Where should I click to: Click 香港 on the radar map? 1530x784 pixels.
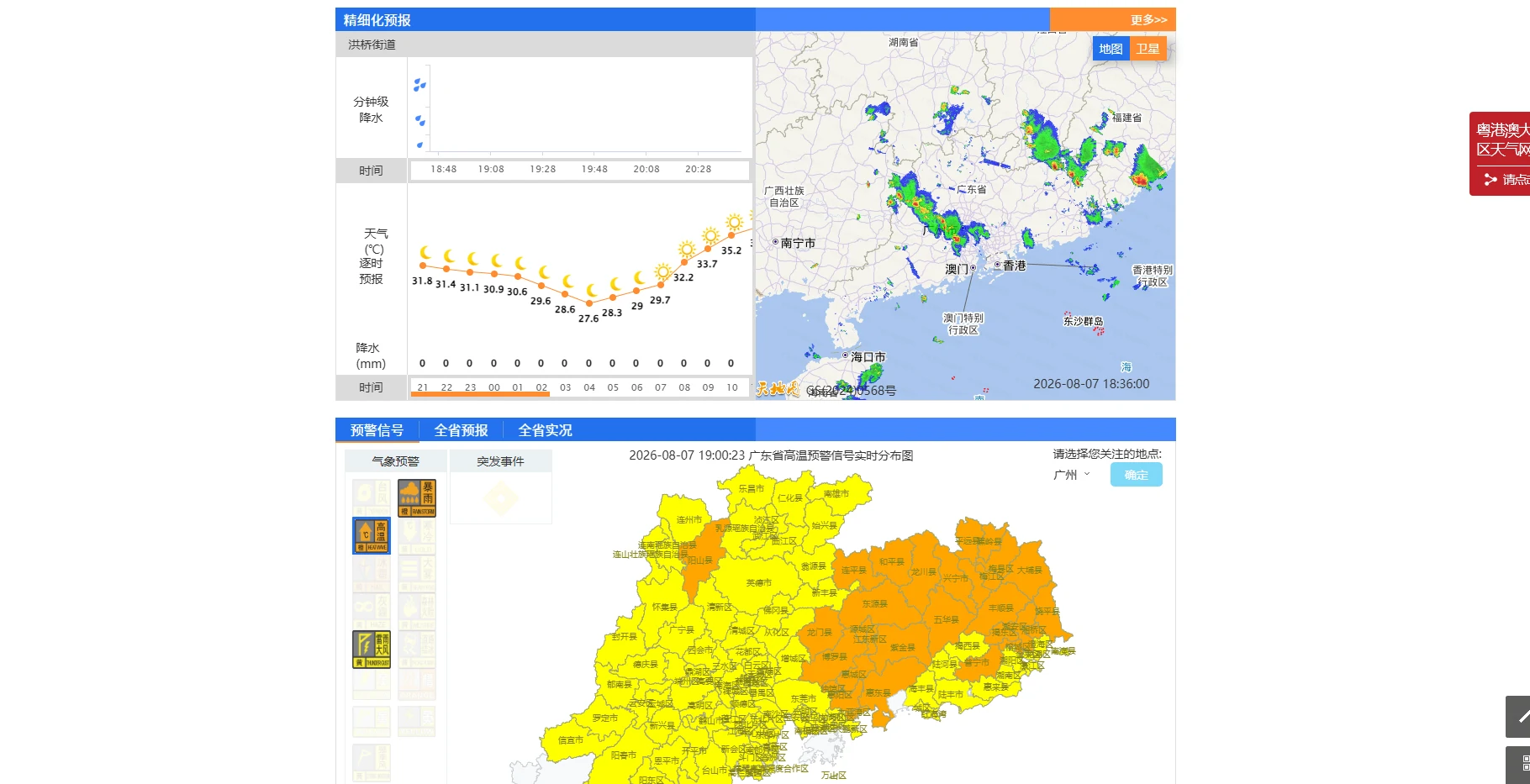pyautogui.click(x=1014, y=266)
